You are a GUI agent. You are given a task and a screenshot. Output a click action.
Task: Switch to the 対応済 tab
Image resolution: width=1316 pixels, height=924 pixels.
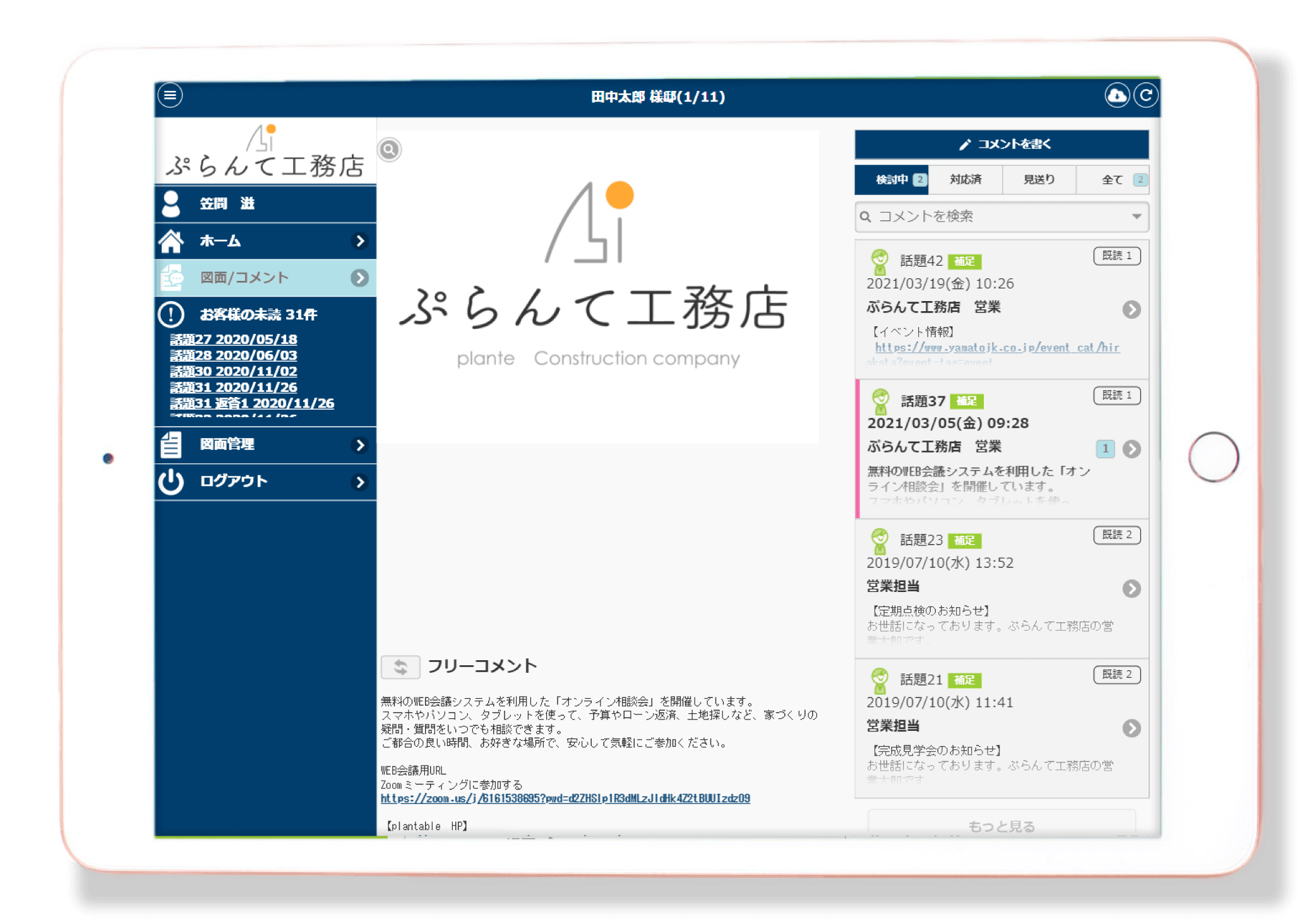(967, 179)
